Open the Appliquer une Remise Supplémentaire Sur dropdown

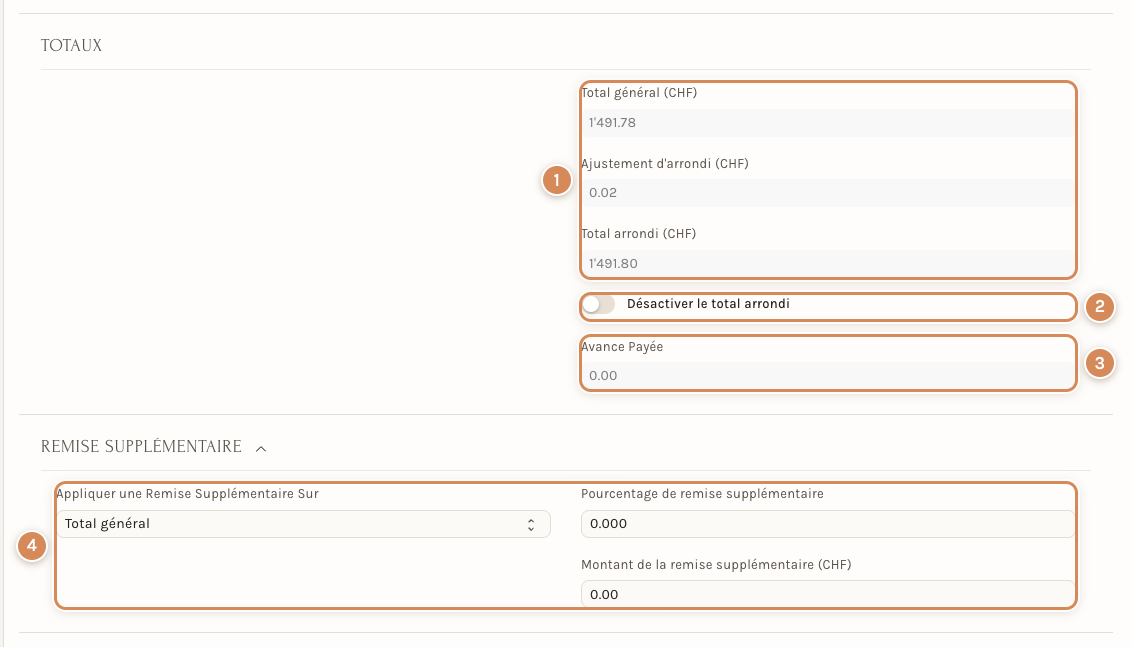(x=303, y=524)
